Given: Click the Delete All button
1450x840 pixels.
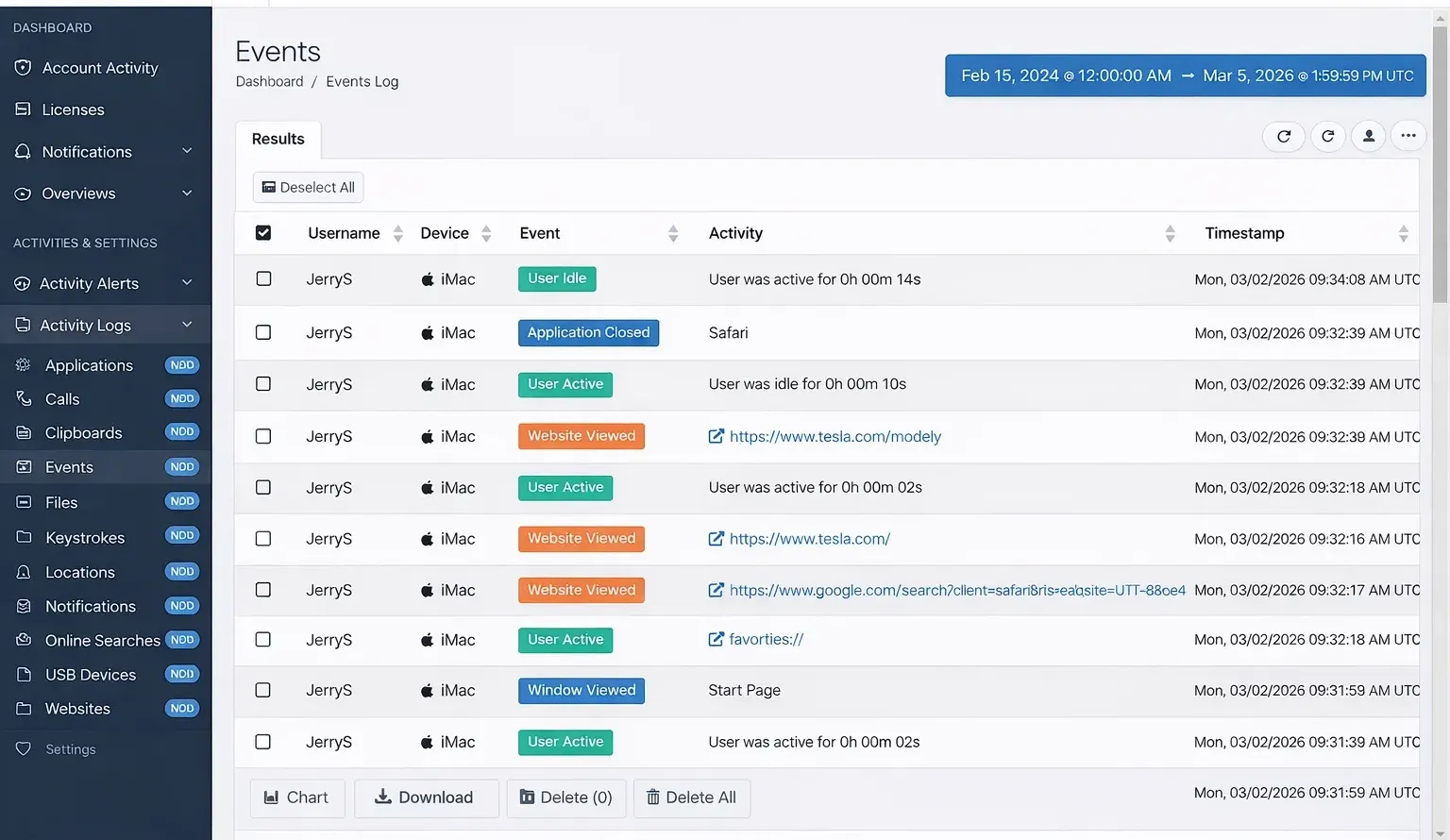Looking at the screenshot, I should 691,798.
